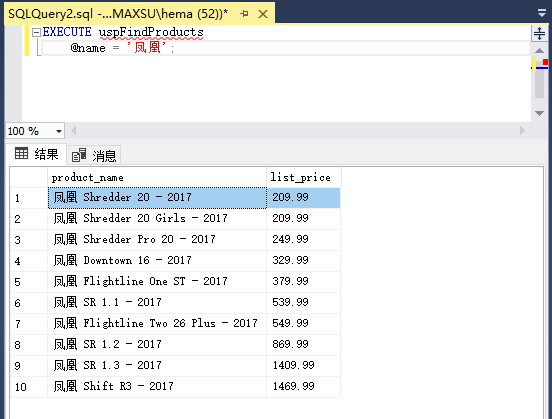Click the editor vertical scroll up arrow

[539, 51]
